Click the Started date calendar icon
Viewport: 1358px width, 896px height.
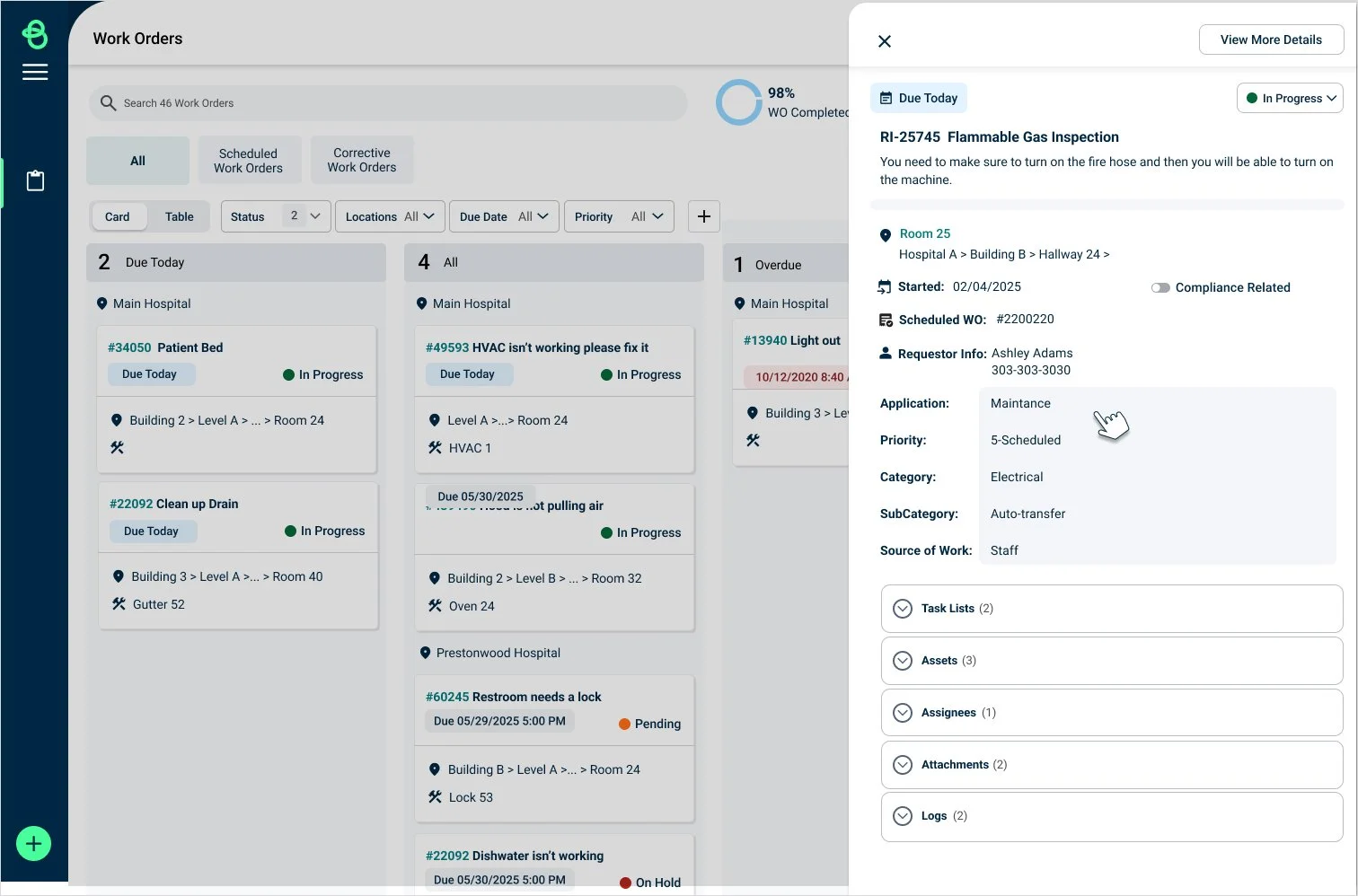[885, 287]
